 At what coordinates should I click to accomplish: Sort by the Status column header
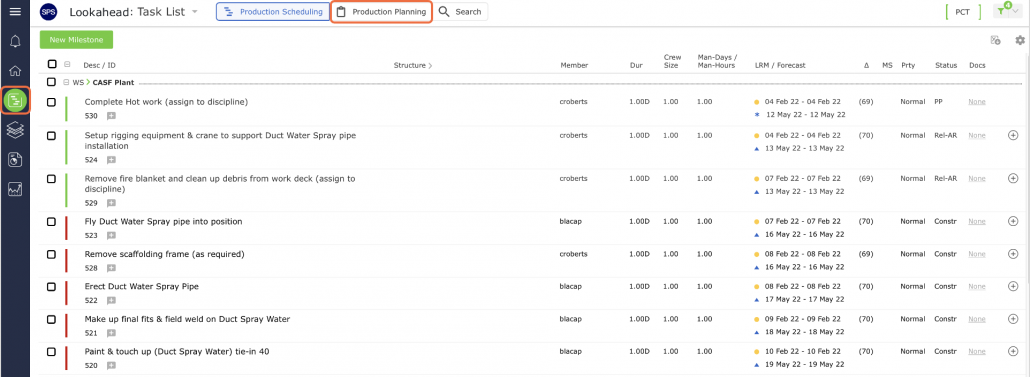click(x=946, y=65)
